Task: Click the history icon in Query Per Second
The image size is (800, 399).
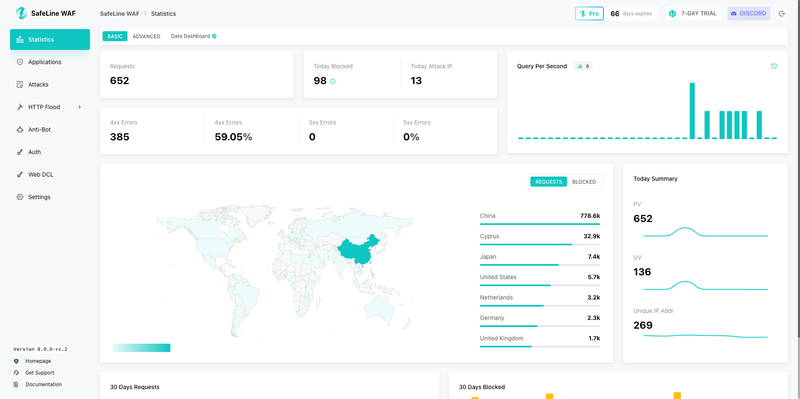Action: coord(774,66)
